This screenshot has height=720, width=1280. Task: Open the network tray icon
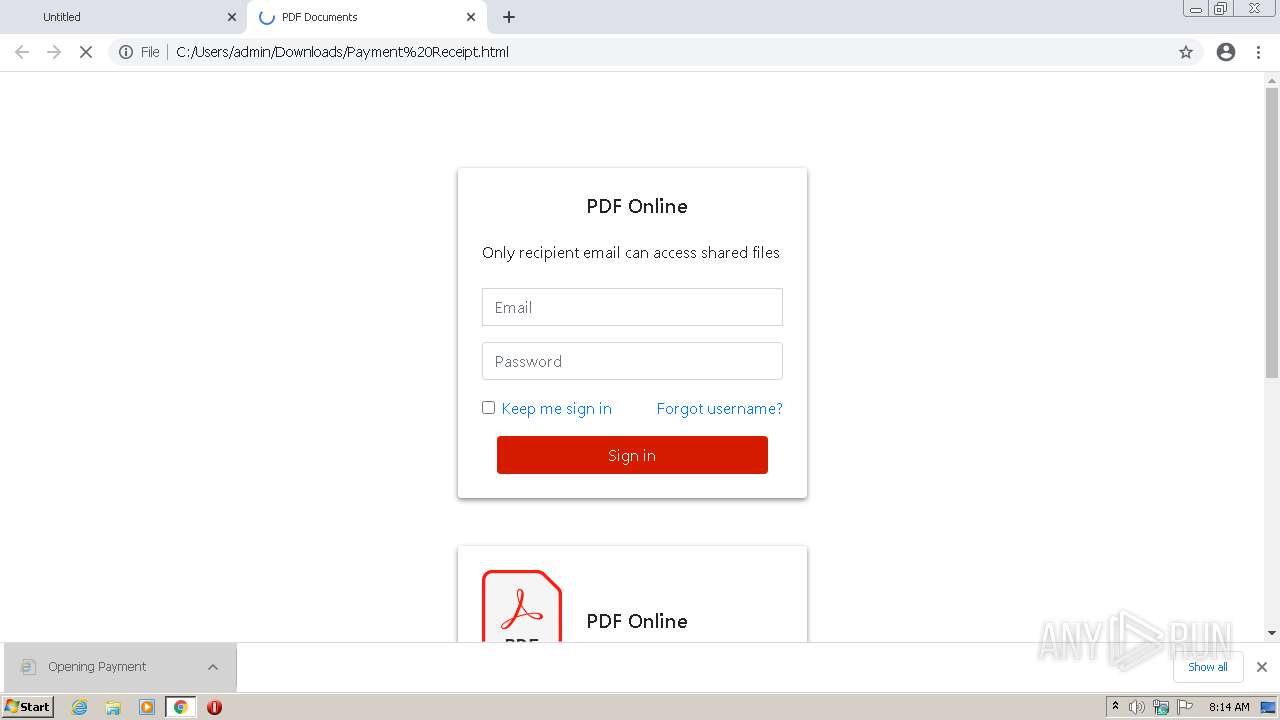1161,707
